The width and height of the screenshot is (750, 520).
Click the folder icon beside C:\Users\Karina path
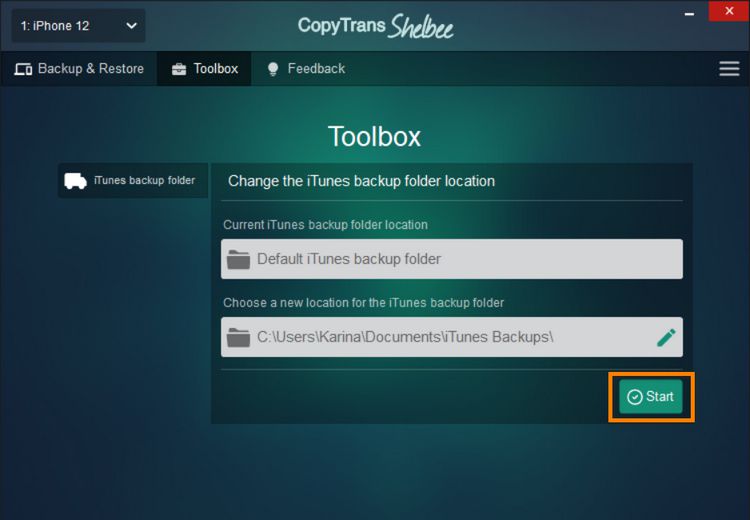pos(238,337)
